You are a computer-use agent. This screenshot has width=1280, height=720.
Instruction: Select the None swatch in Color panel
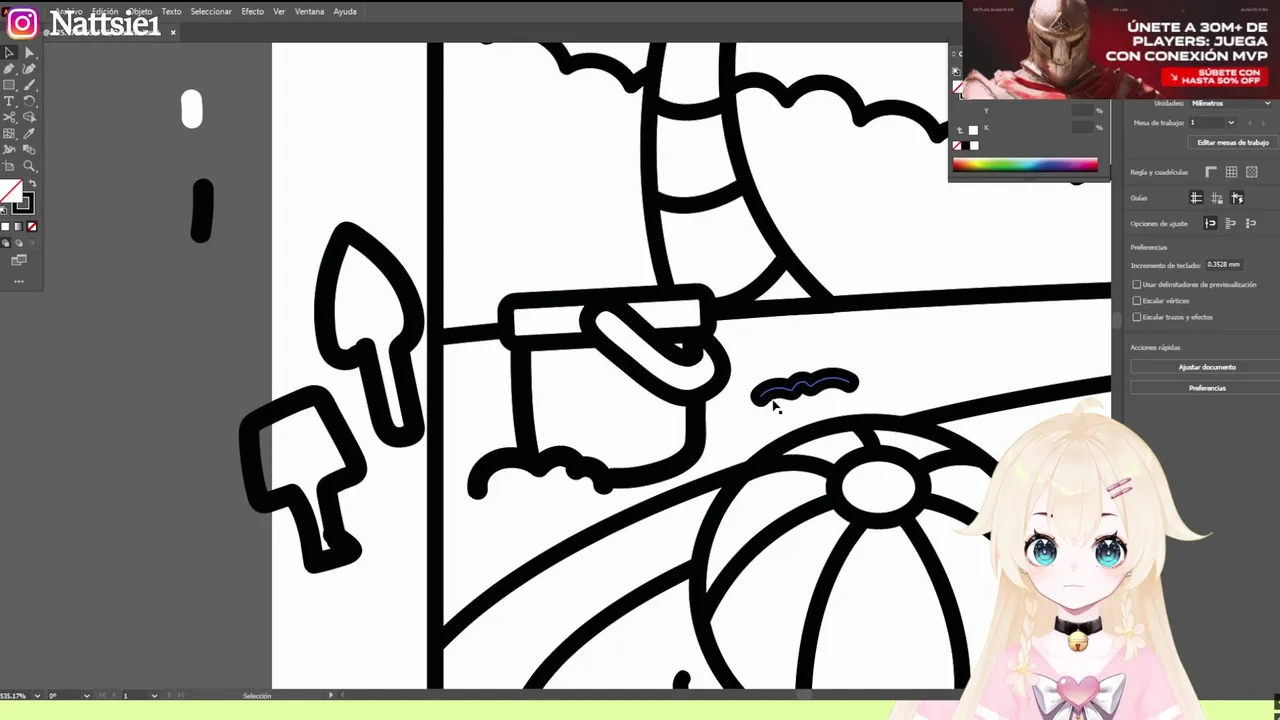click(957, 145)
